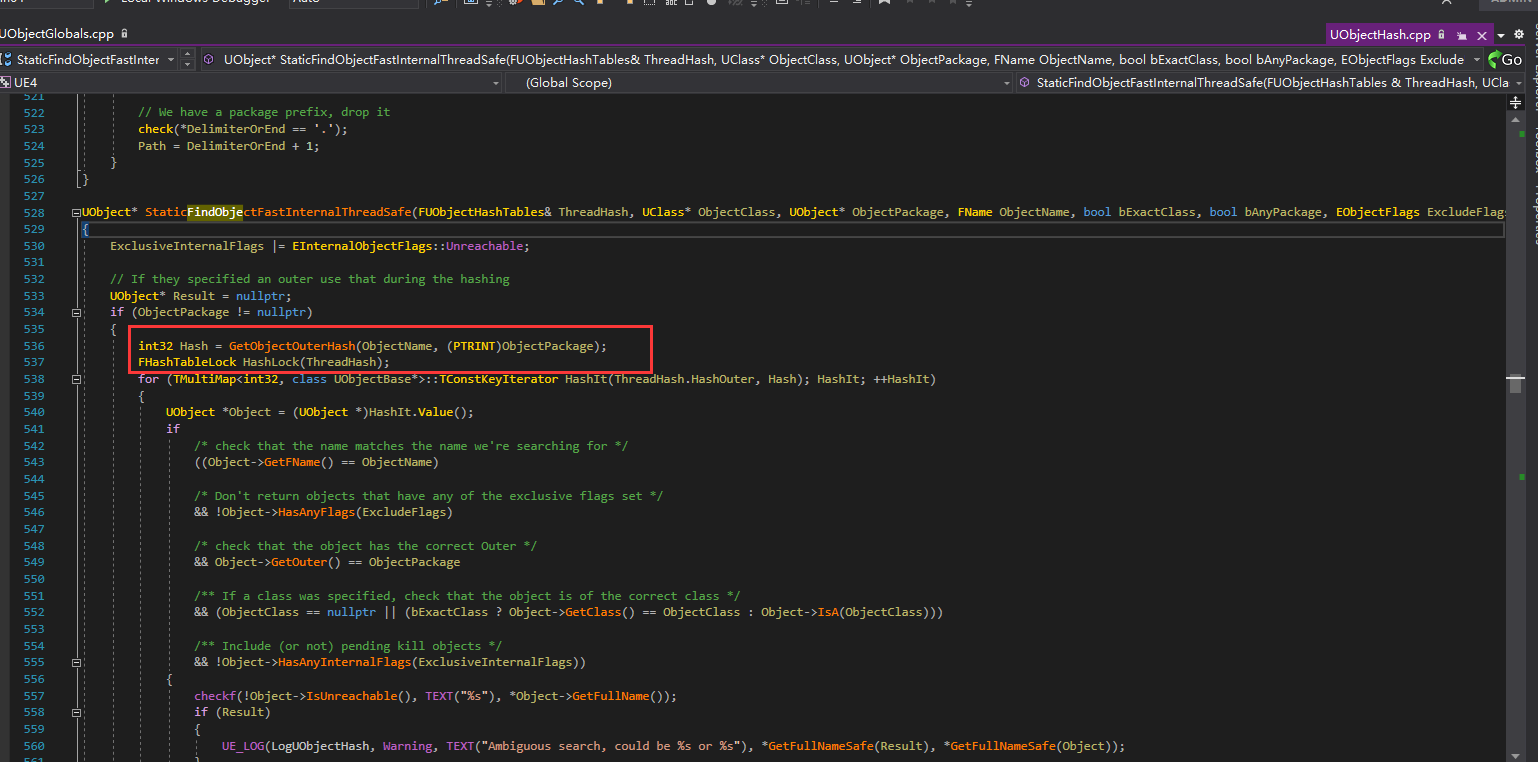Screen dimensions: 1538x762
Task: Click the method icon beside StaticFindObjectFastInternalThreadSafe
Action: pos(209,59)
